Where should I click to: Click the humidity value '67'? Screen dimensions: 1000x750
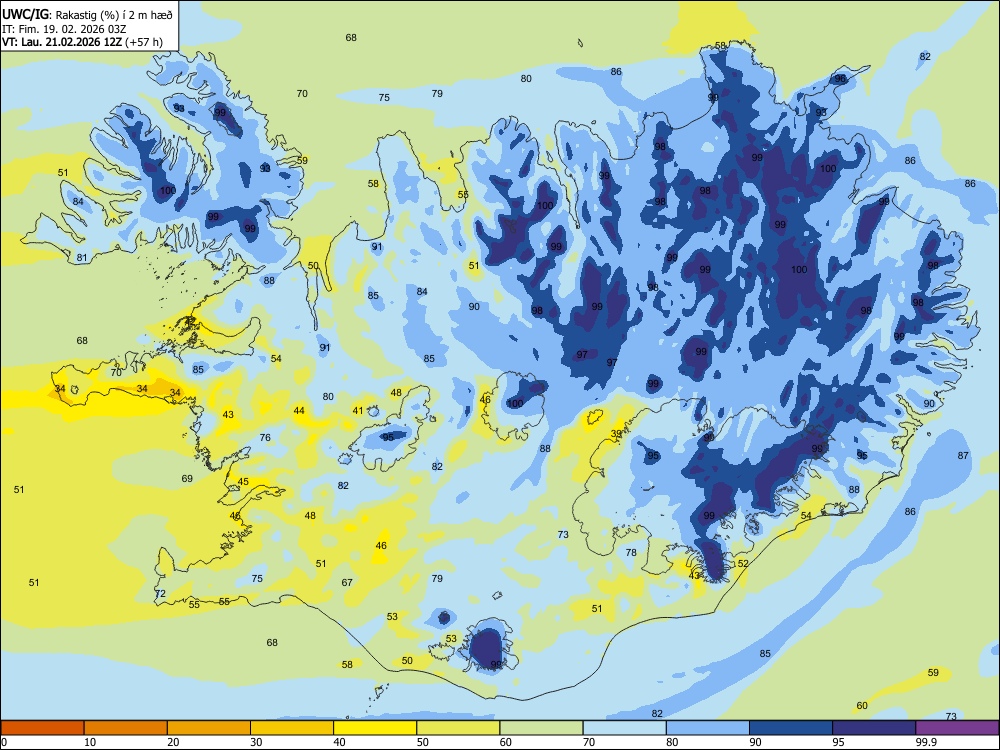click(347, 582)
